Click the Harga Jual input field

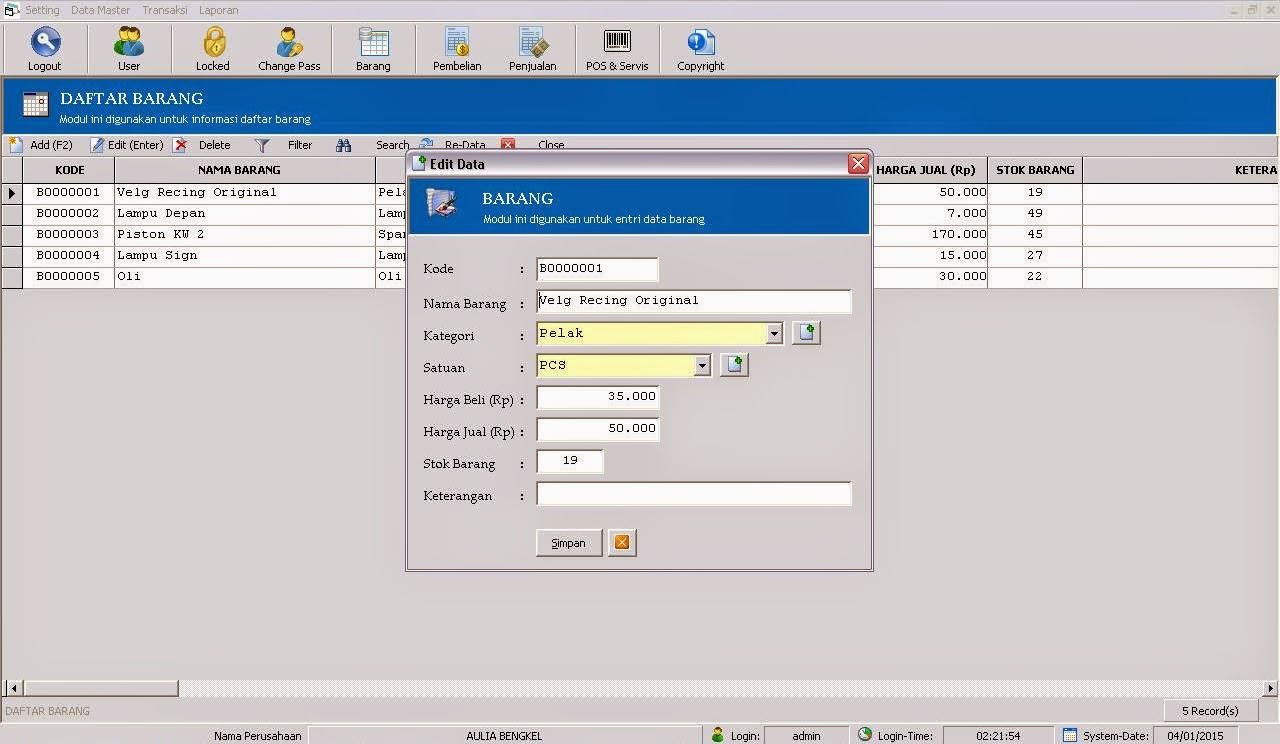coord(597,429)
